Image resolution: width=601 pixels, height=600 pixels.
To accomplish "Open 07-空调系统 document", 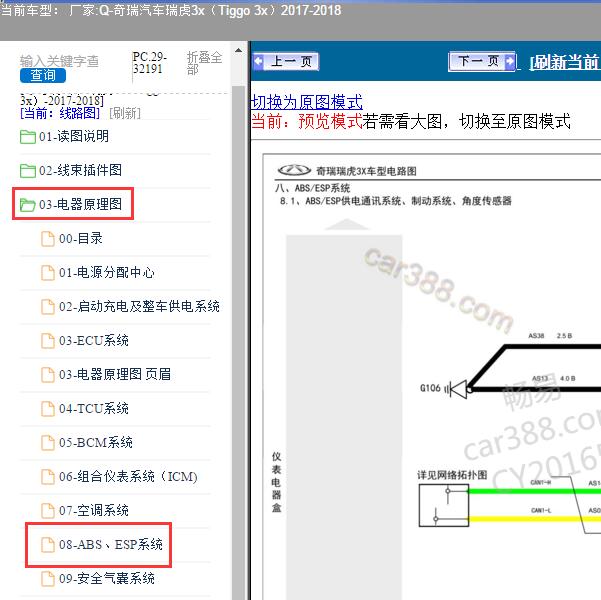I will coord(94,510).
